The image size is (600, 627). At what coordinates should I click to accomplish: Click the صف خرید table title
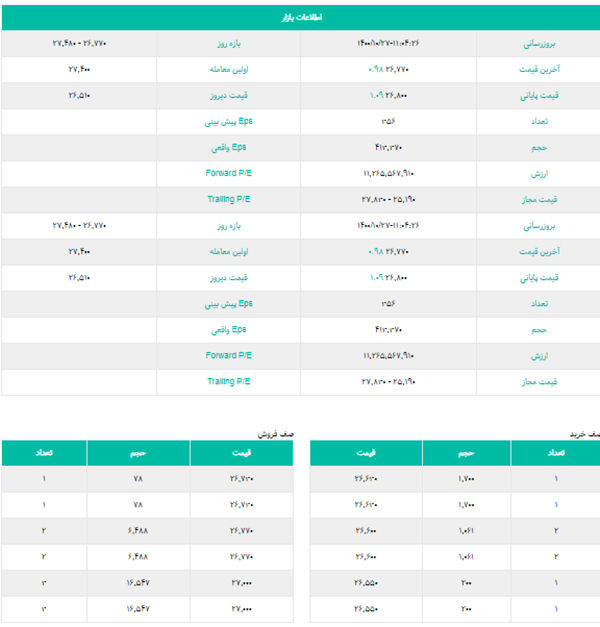pos(585,434)
